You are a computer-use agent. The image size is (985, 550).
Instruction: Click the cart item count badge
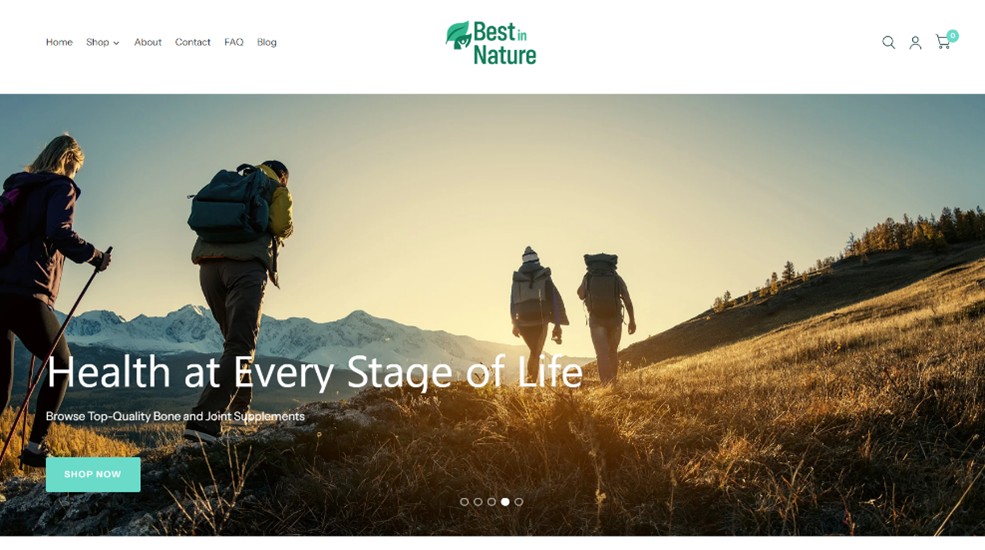tap(953, 36)
